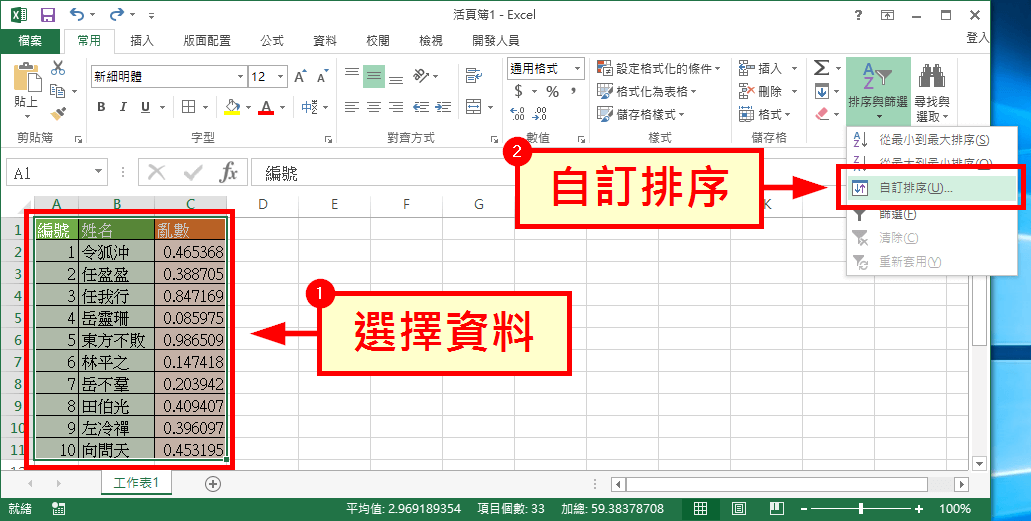Undo the last action

click(x=77, y=14)
